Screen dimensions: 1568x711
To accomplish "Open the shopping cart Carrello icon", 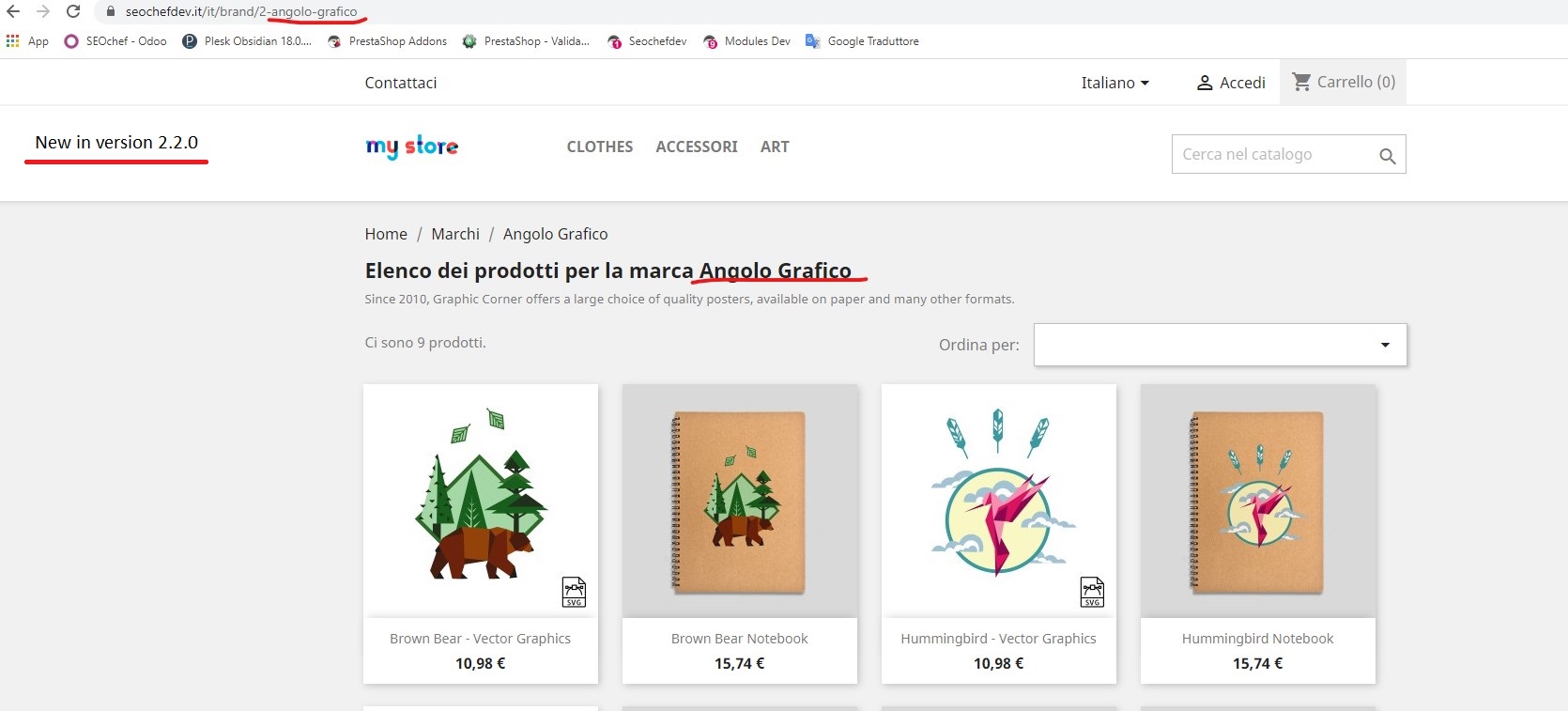I will [1301, 82].
